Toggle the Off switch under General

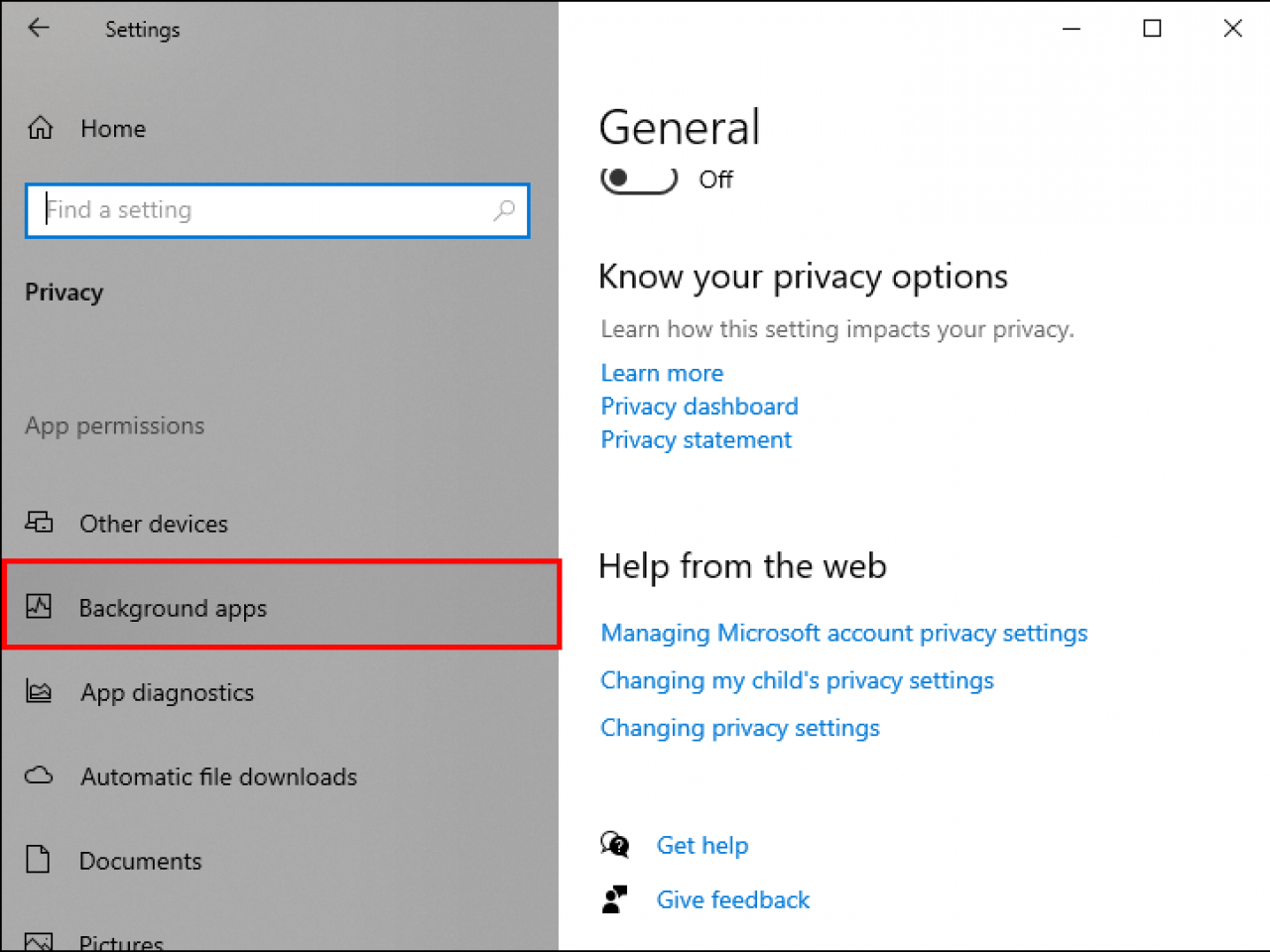click(x=639, y=178)
